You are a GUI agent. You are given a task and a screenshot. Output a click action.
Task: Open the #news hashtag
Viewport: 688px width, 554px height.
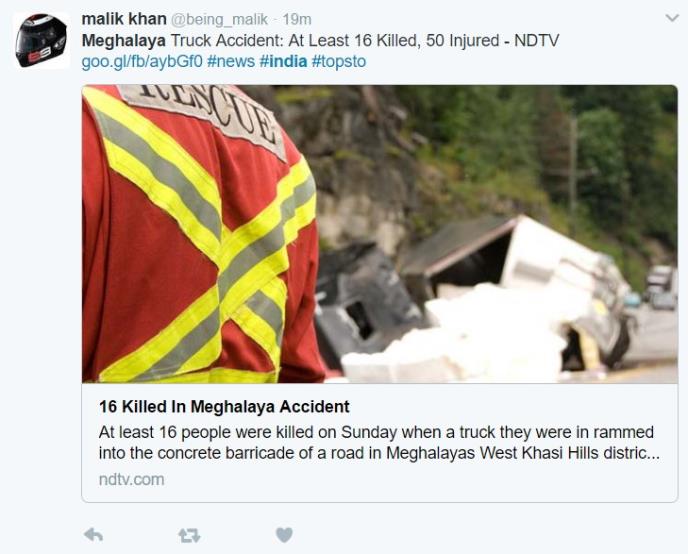click(231, 61)
